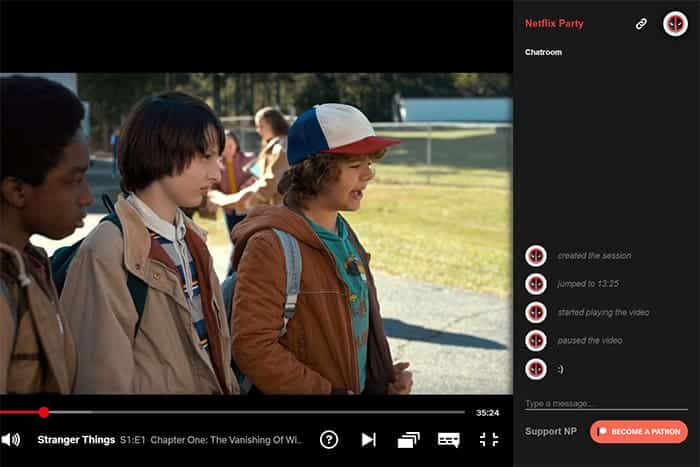Click Become a Patron button
The height and width of the screenshot is (467, 700).
[x=639, y=432]
